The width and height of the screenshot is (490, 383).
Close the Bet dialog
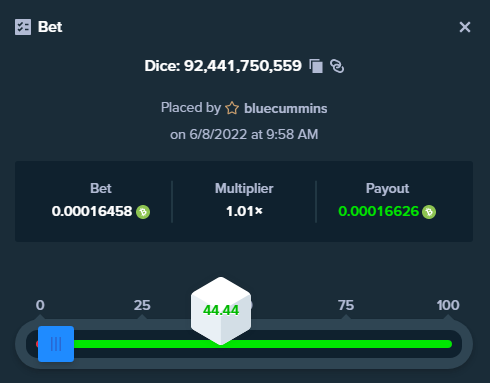[x=465, y=27]
